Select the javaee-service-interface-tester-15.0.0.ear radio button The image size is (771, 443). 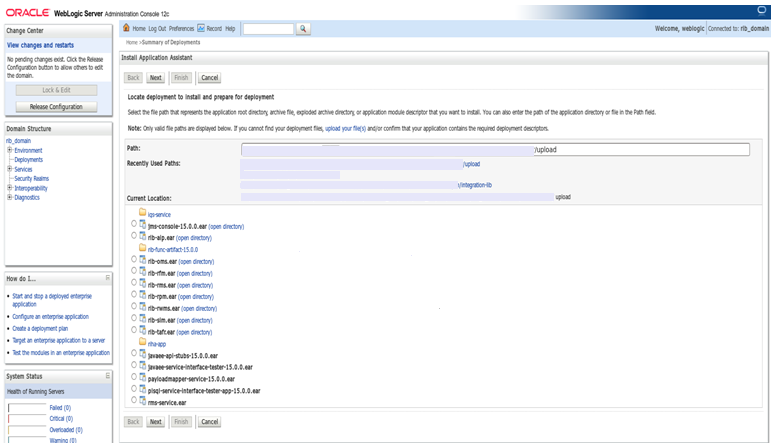[x=134, y=365]
